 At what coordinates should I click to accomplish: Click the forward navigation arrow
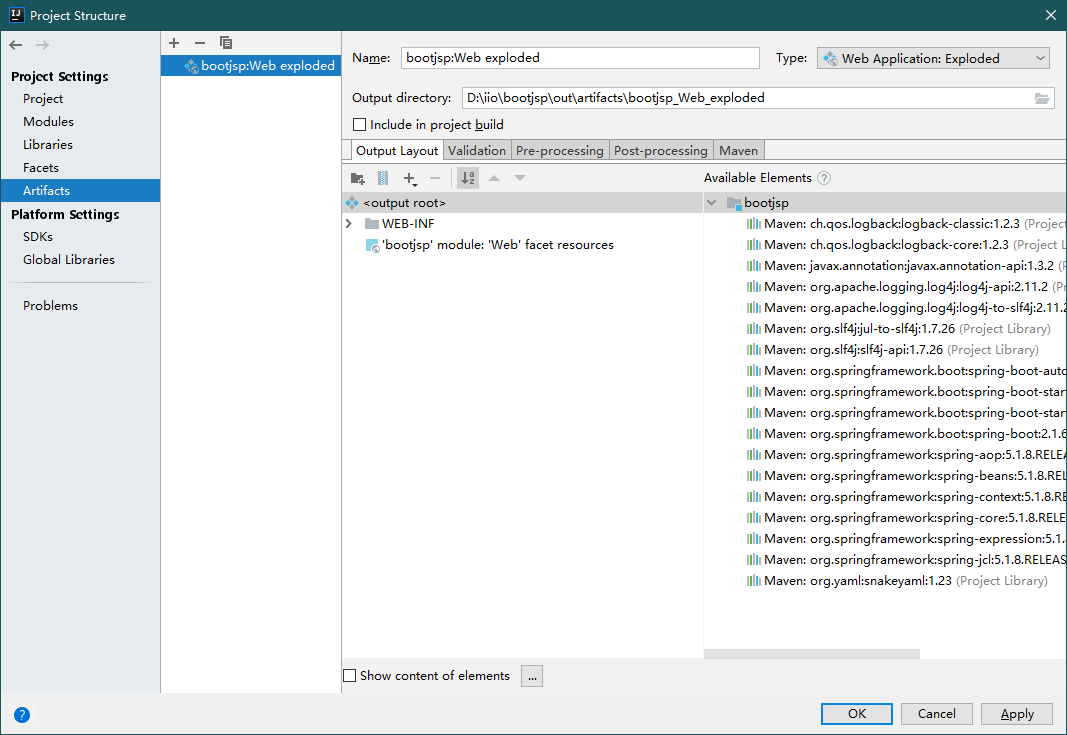(x=42, y=45)
